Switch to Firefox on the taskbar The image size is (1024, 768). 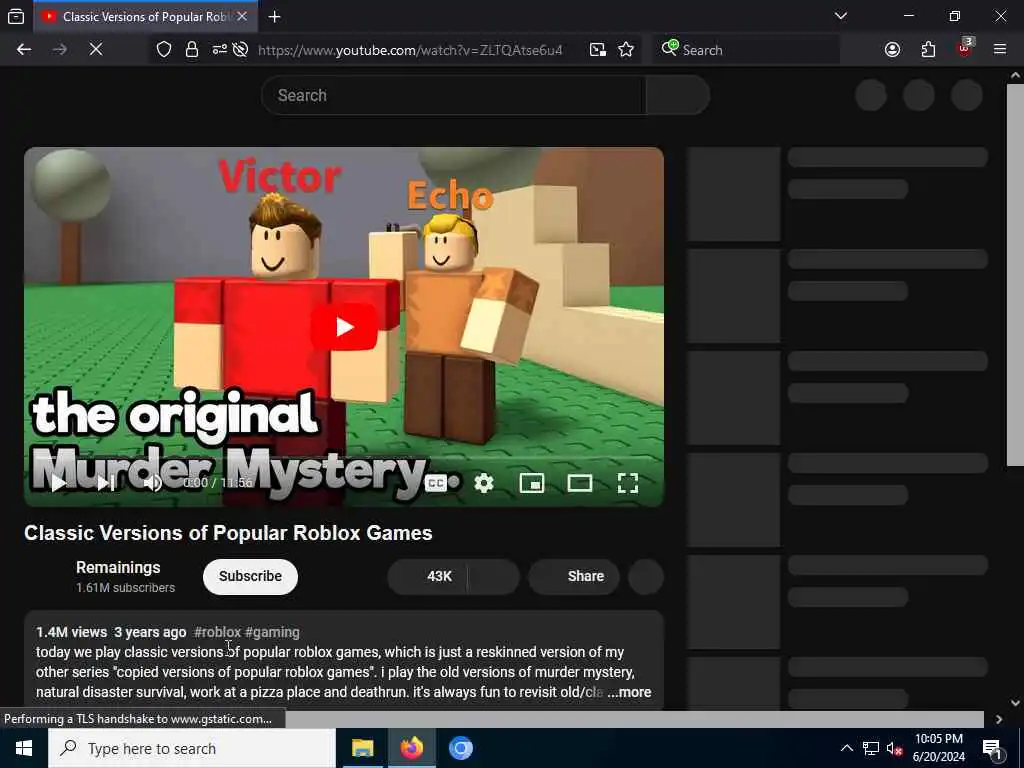(x=411, y=748)
